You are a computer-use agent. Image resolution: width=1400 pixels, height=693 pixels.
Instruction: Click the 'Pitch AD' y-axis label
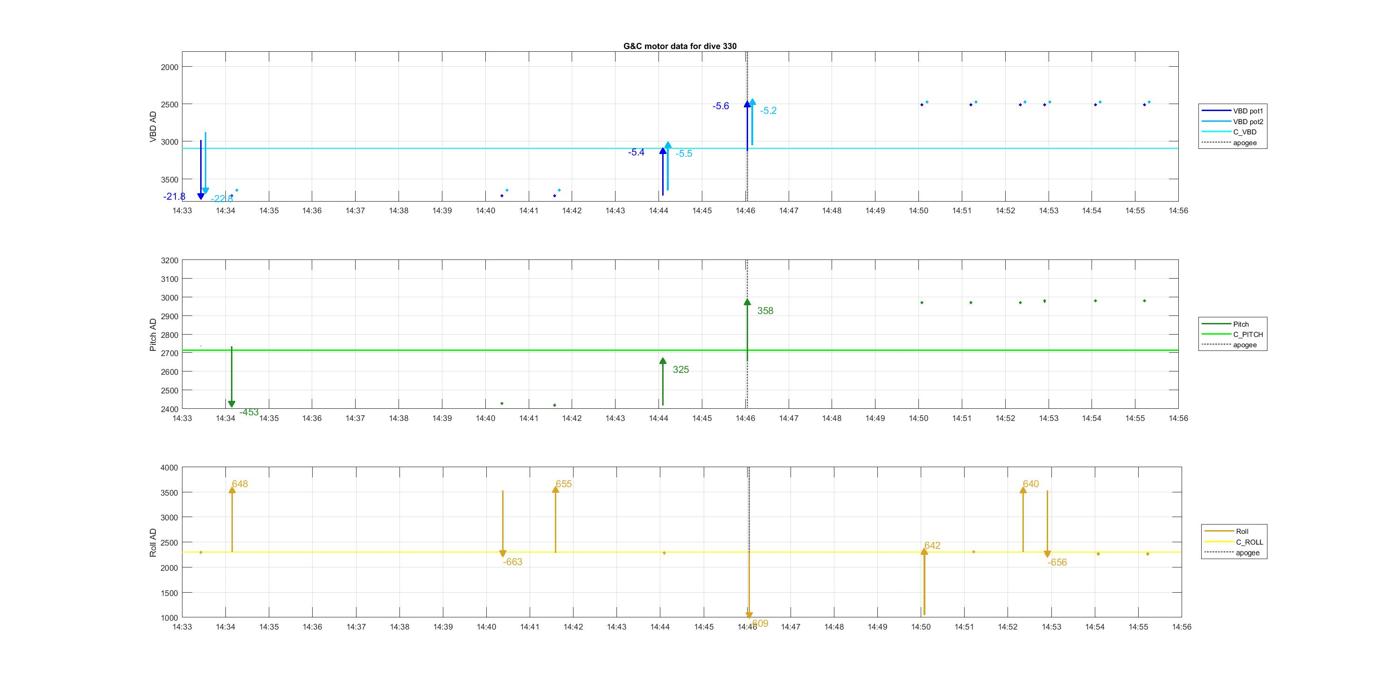point(154,334)
